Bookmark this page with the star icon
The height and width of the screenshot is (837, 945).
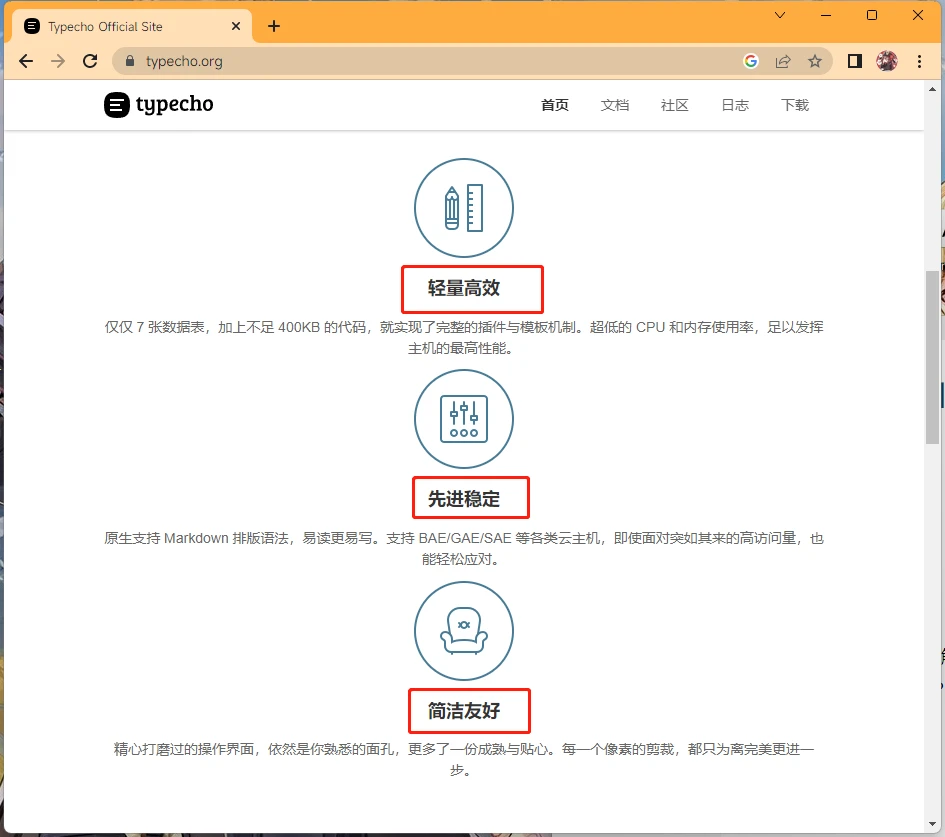(x=815, y=61)
